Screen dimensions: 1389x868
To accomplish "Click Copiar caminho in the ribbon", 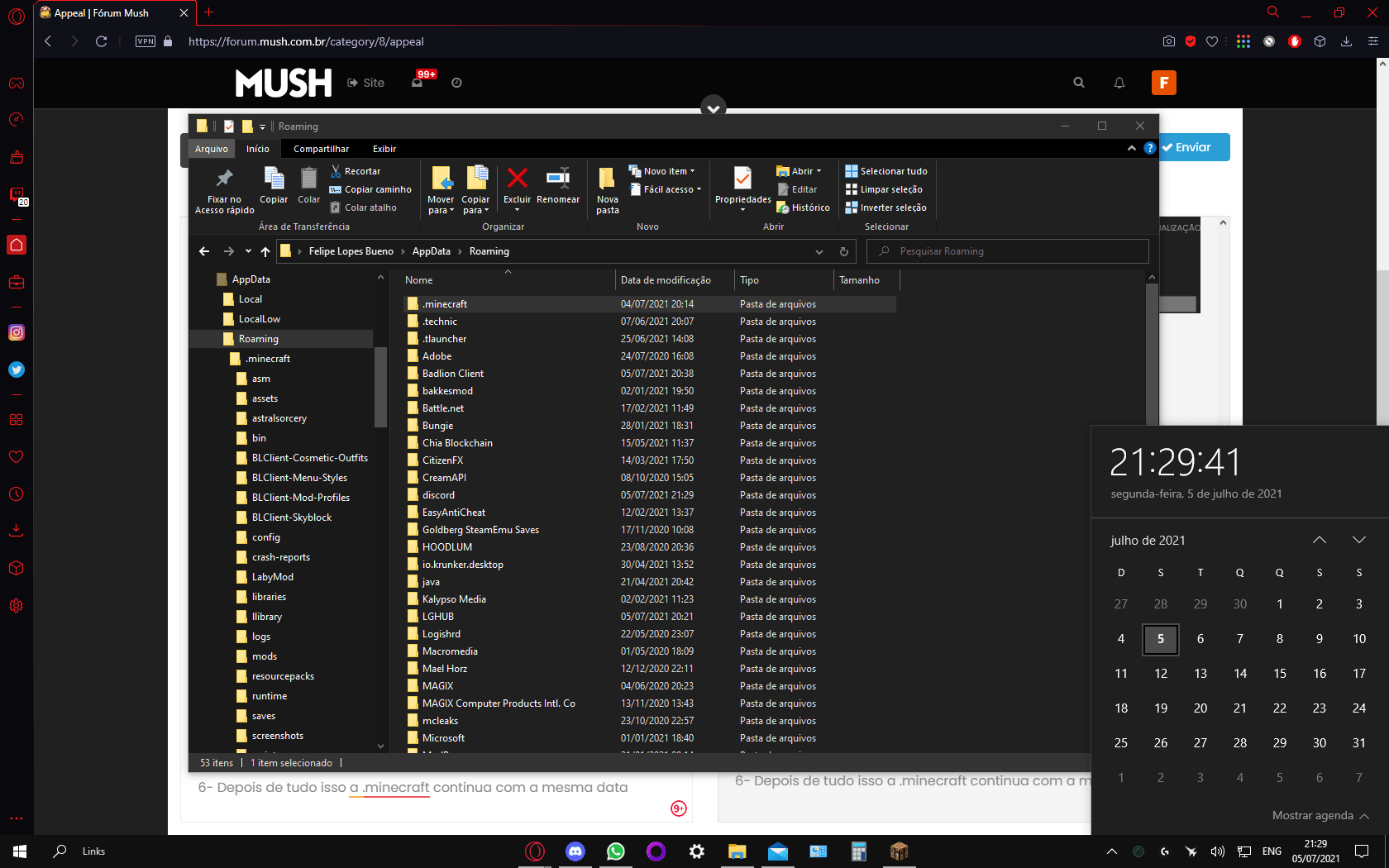I will 370,189.
